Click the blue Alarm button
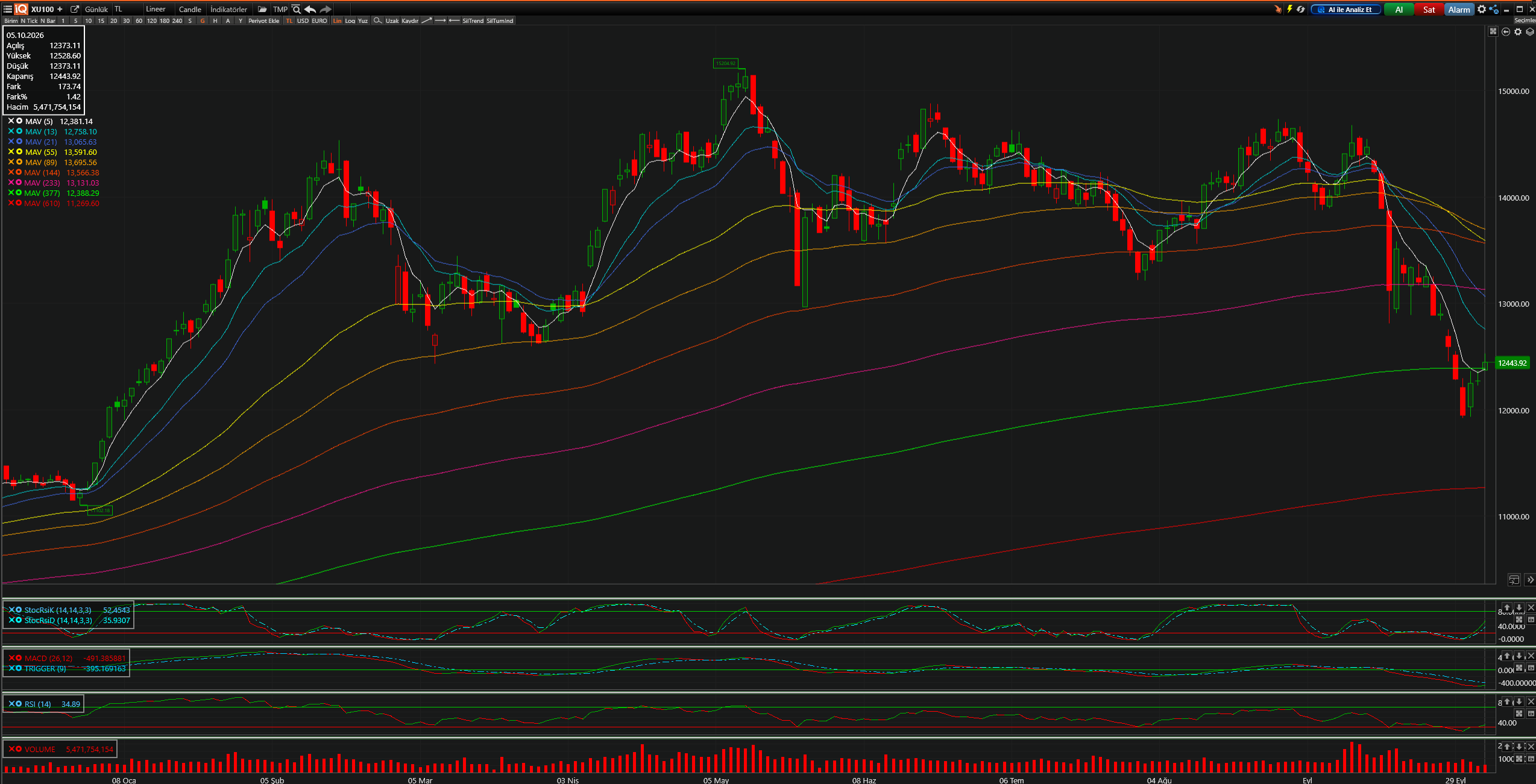The image size is (1536, 784). (x=1459, y=9)
